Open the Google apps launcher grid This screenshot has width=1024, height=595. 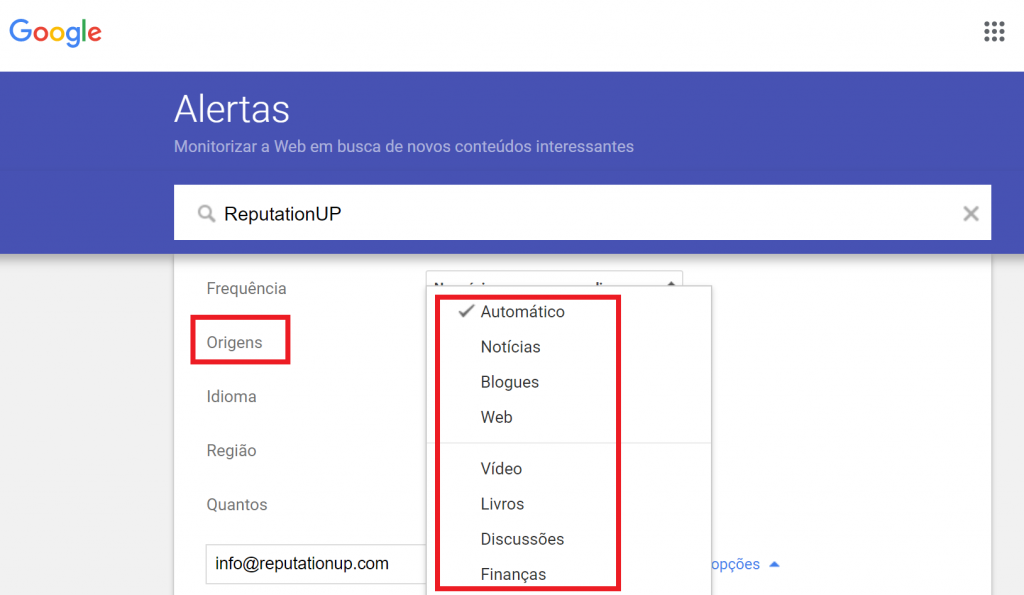pos(994,31)
